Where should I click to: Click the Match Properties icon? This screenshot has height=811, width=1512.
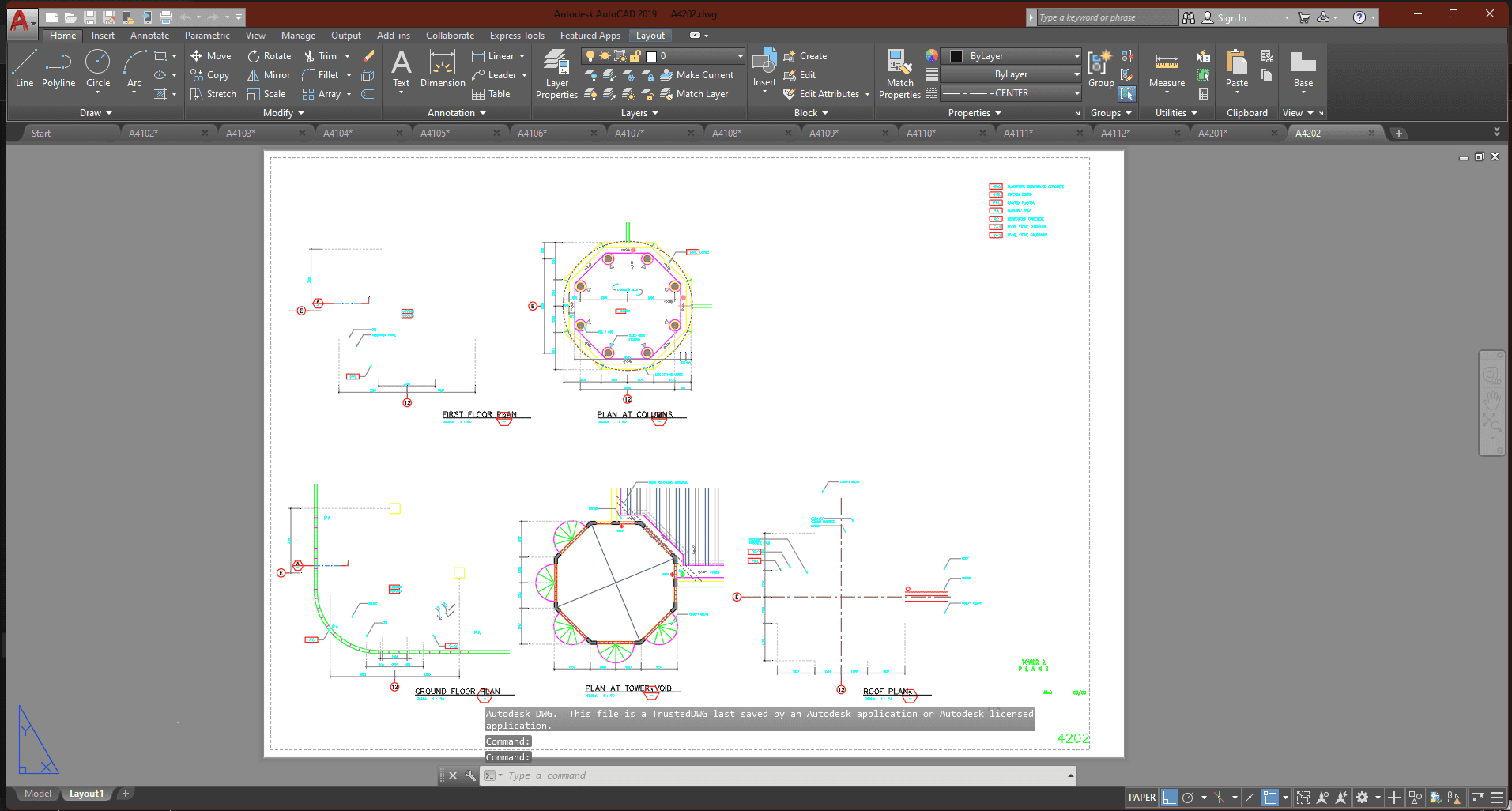(899, 74)
